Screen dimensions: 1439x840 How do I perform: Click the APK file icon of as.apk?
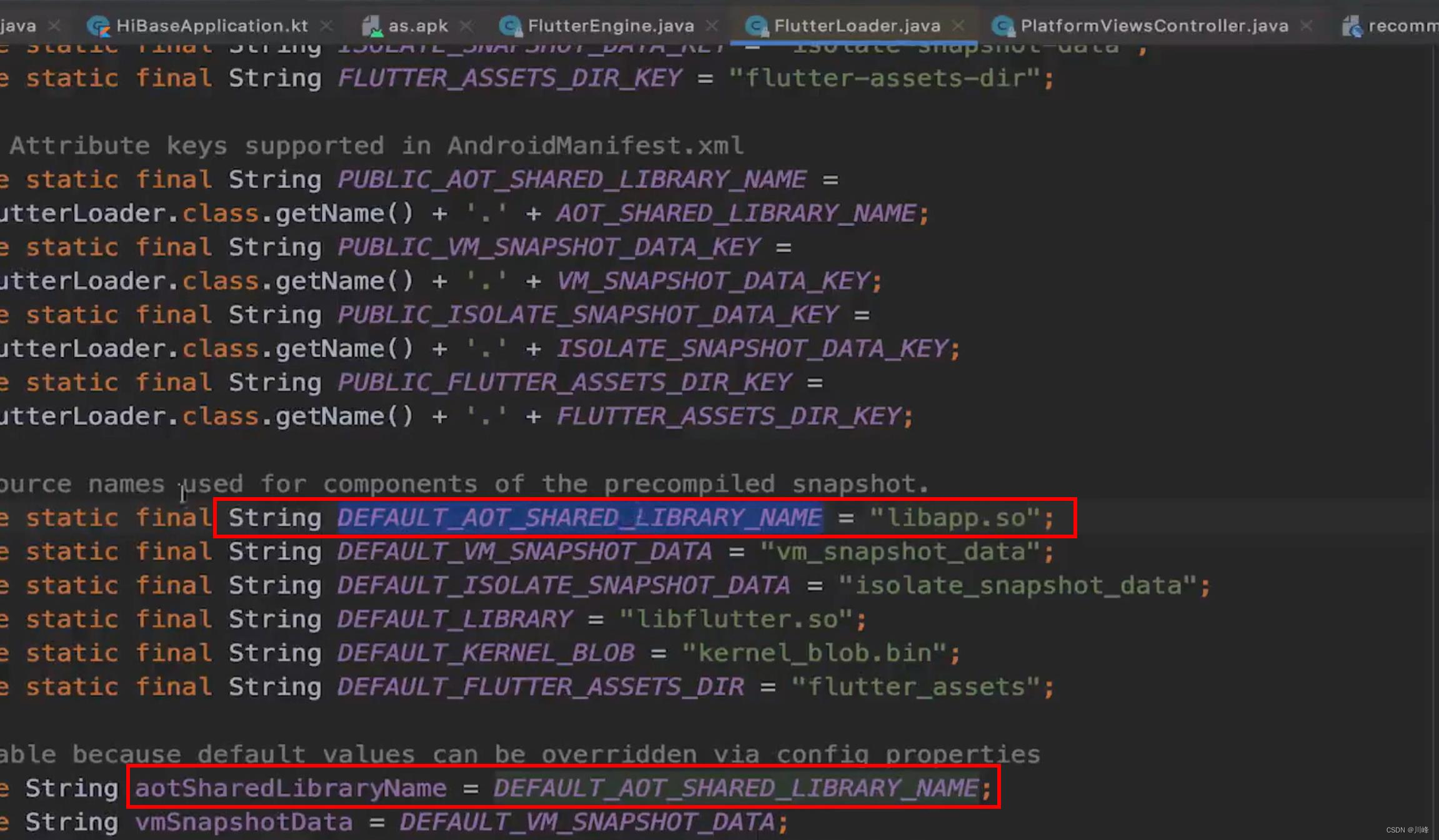coord(371,26)
